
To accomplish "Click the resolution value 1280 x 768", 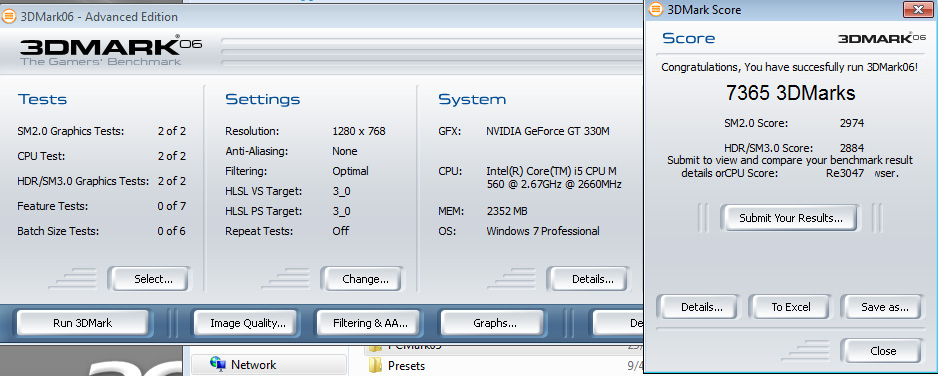I will [x=359, y=131].
